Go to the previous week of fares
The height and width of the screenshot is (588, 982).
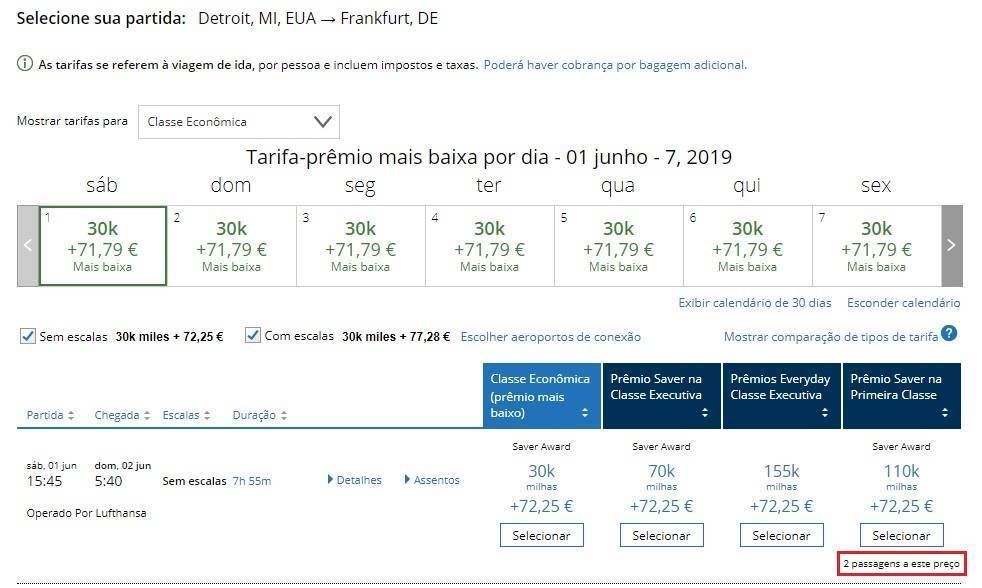point(28,245)
